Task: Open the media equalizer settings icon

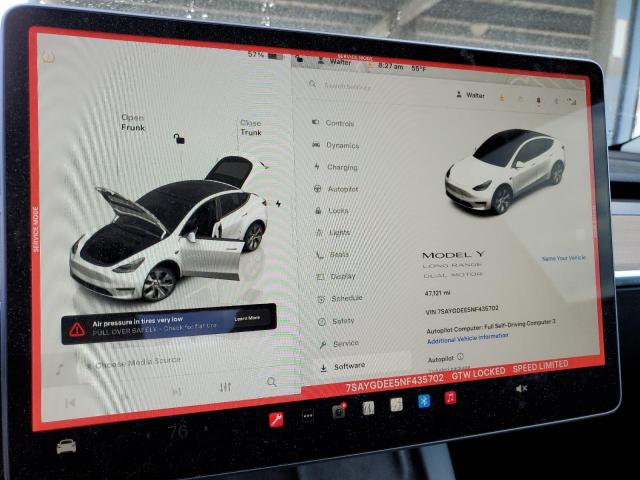Action: 225,387
